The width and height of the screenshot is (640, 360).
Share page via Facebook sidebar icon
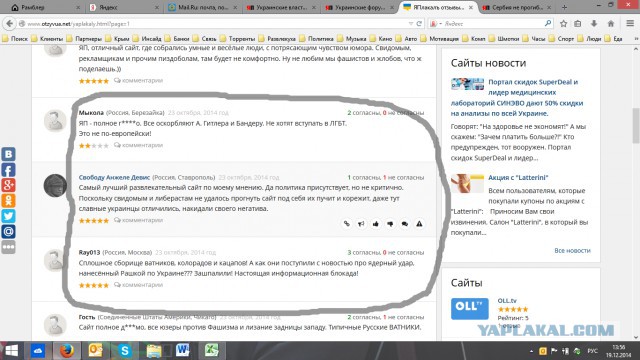pyautogui.click(x=8, y=170)
